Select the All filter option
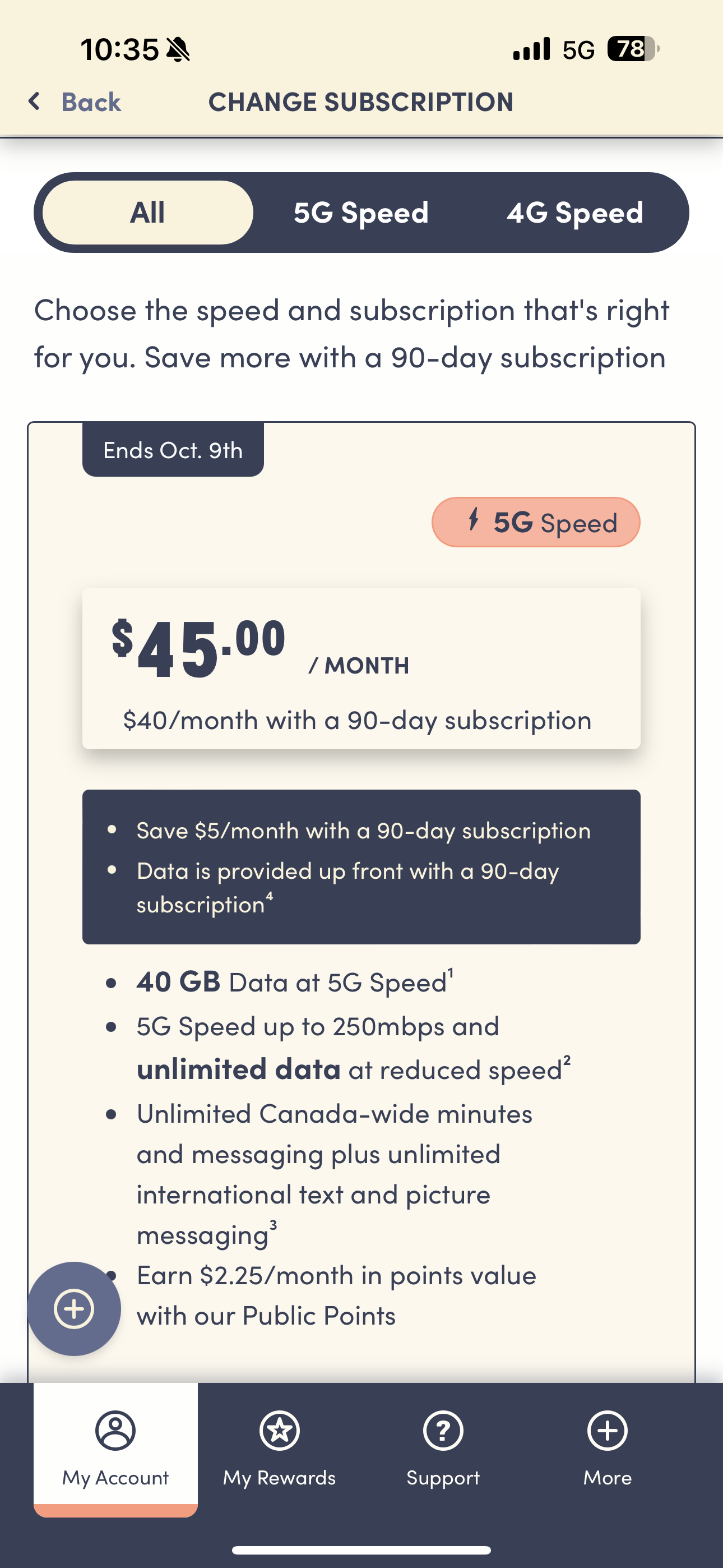This screenshot has height=1568, width=723. pyautogui.click(x=146, y=213)
